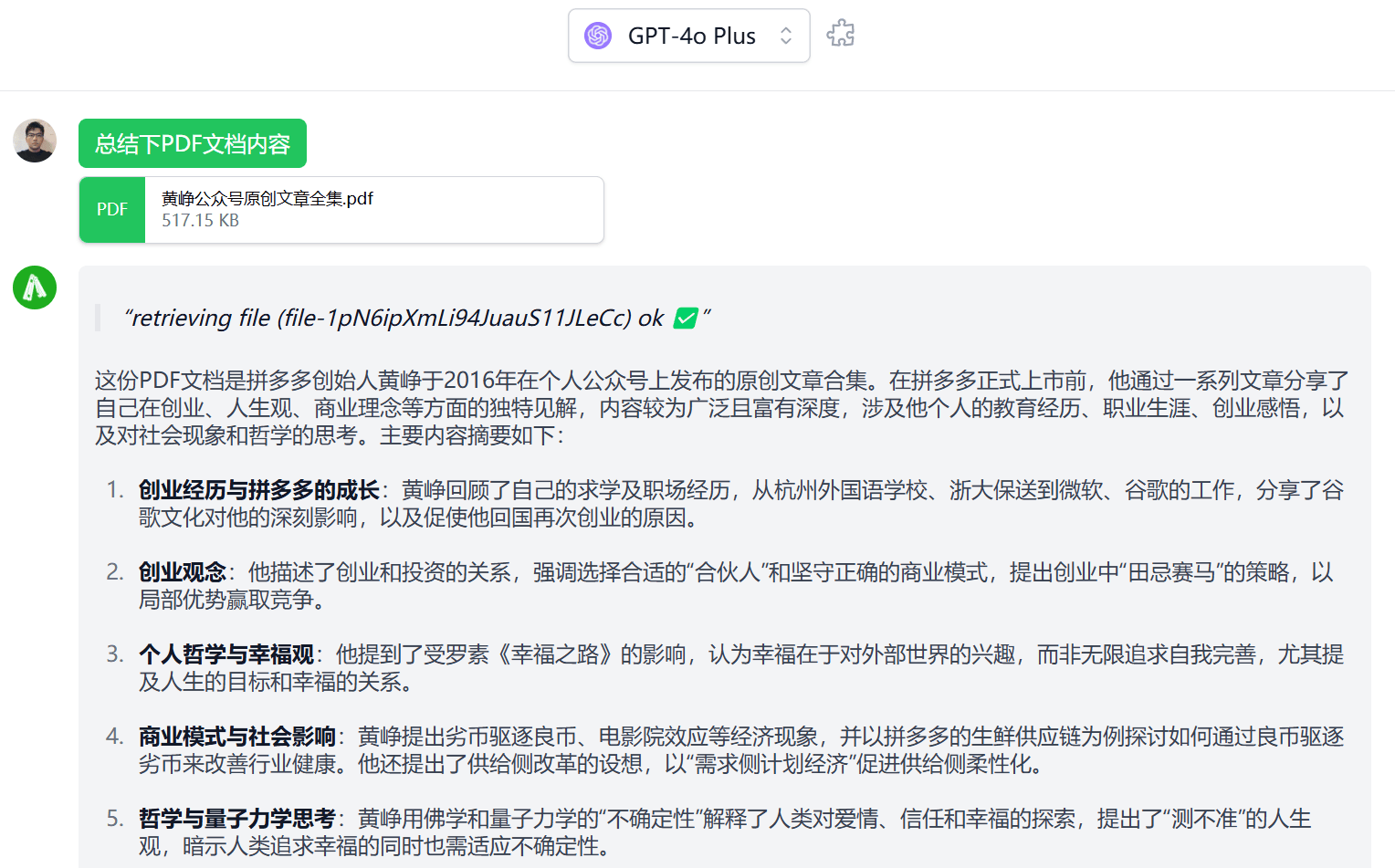Image resolution: width=1395 pixels, height=868 pixels.
Task: Click the heading 创业经历与拼多多的成长
Action: pyautogui.click(x=258, y=490)
